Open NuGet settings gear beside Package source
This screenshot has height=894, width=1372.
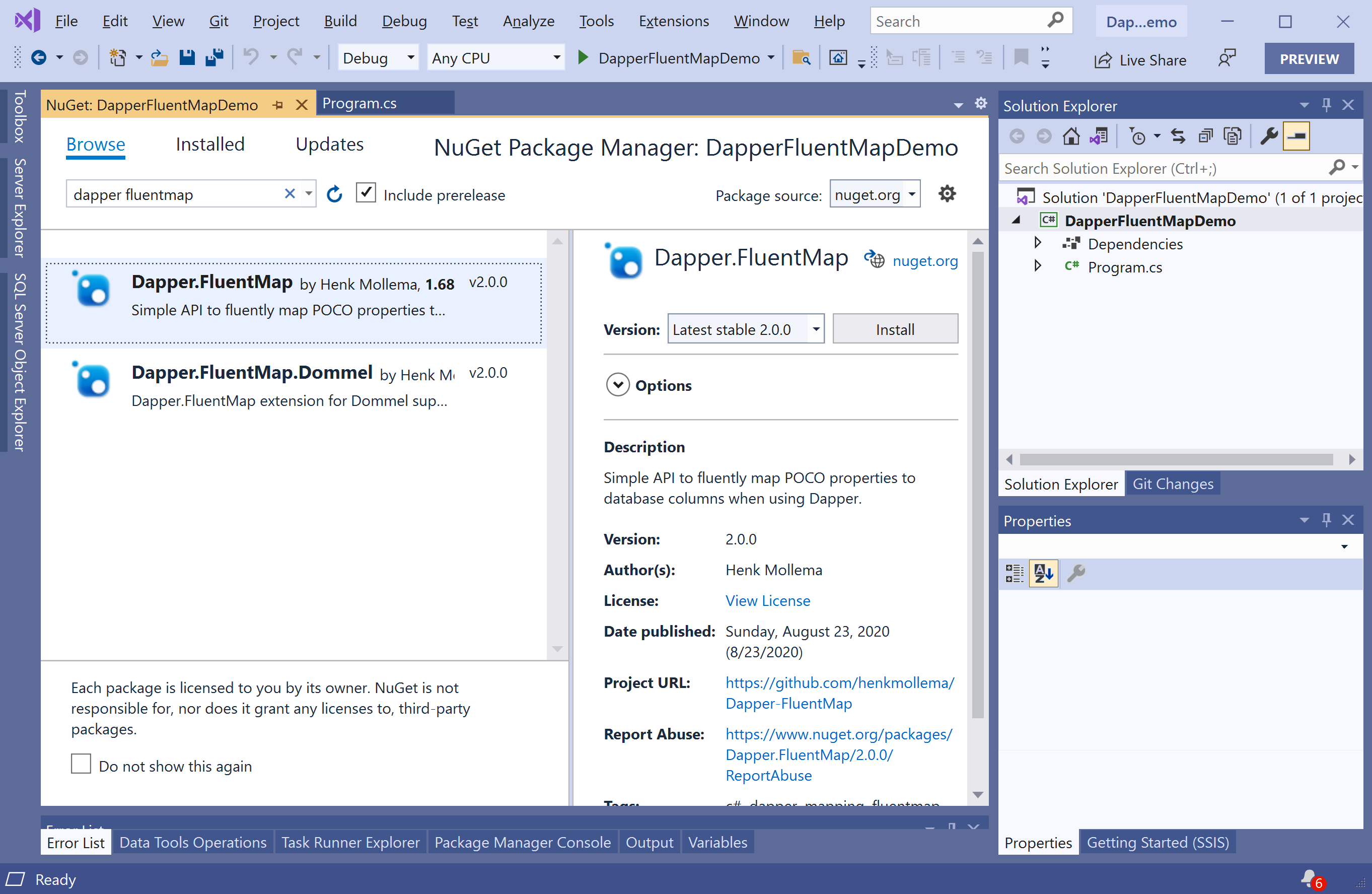click(947, 194)
